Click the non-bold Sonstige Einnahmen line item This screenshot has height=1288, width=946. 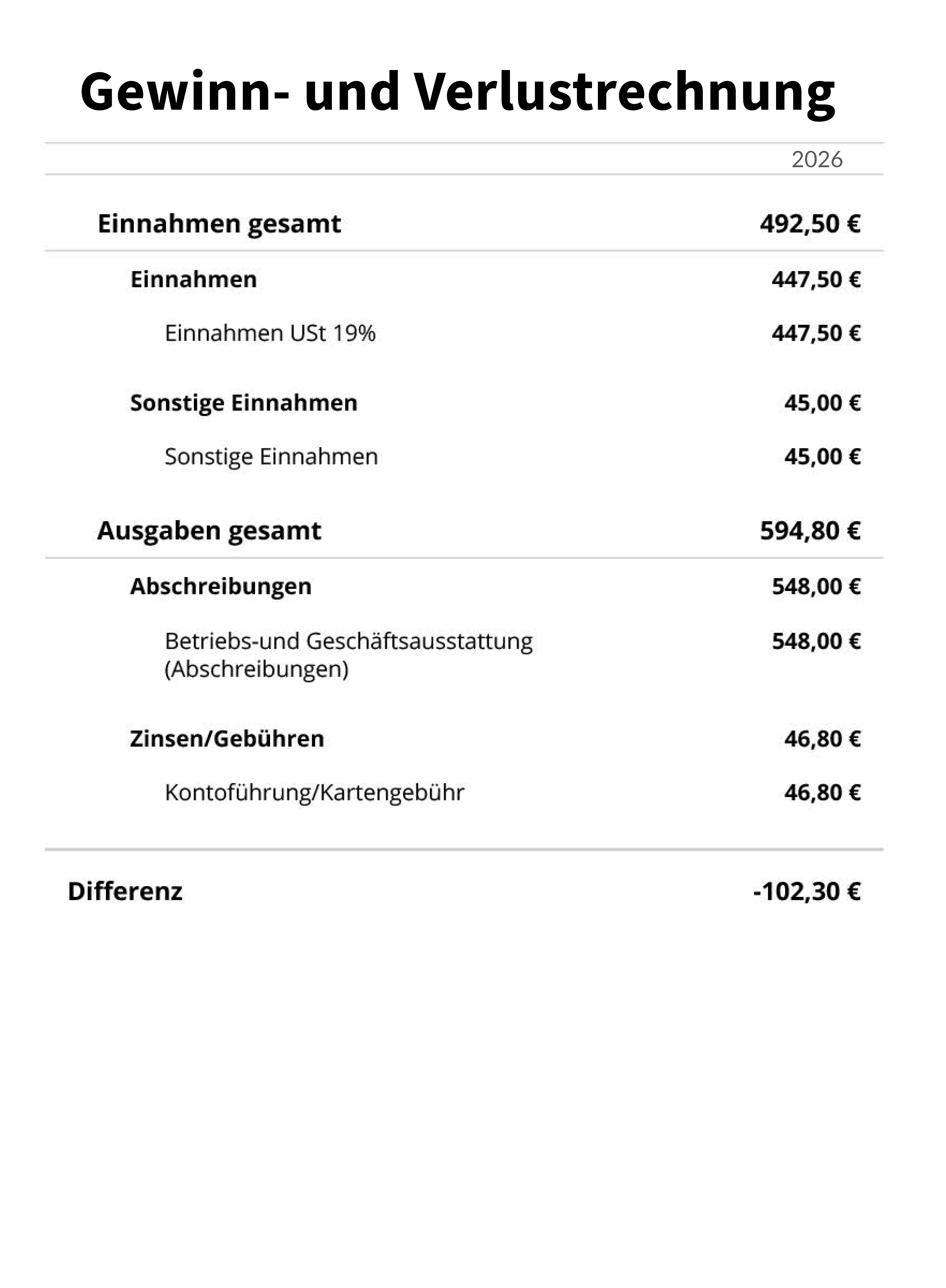[x=271, y=457]
